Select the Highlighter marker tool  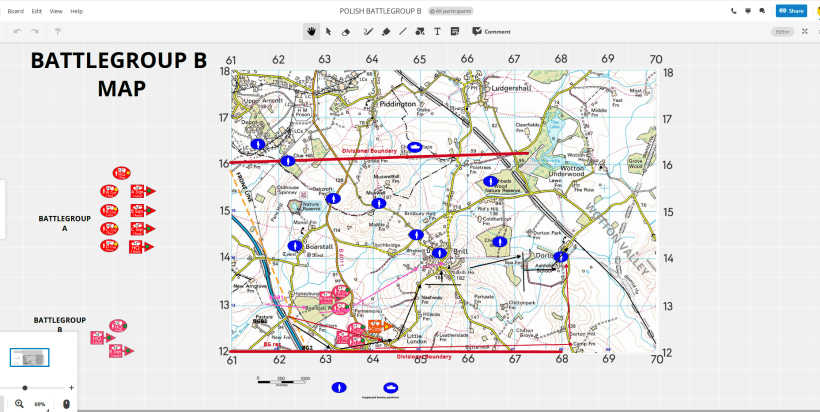tap(386, 32)
